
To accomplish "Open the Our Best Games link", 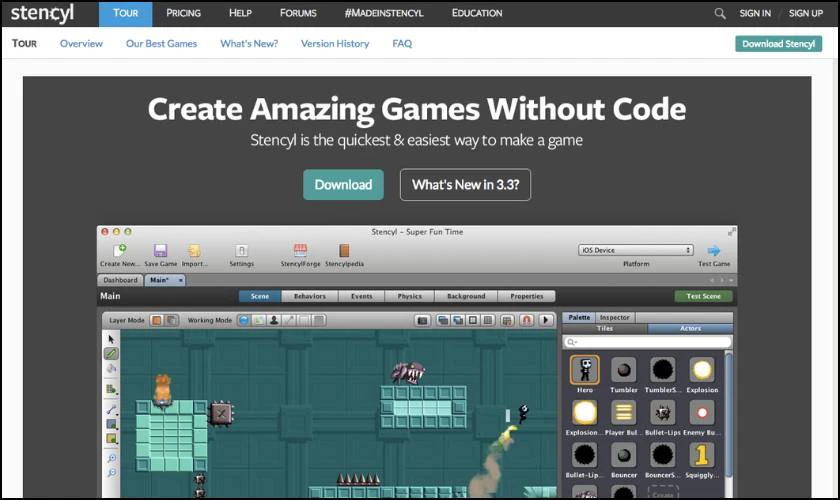I will click(x=161, y=44).
